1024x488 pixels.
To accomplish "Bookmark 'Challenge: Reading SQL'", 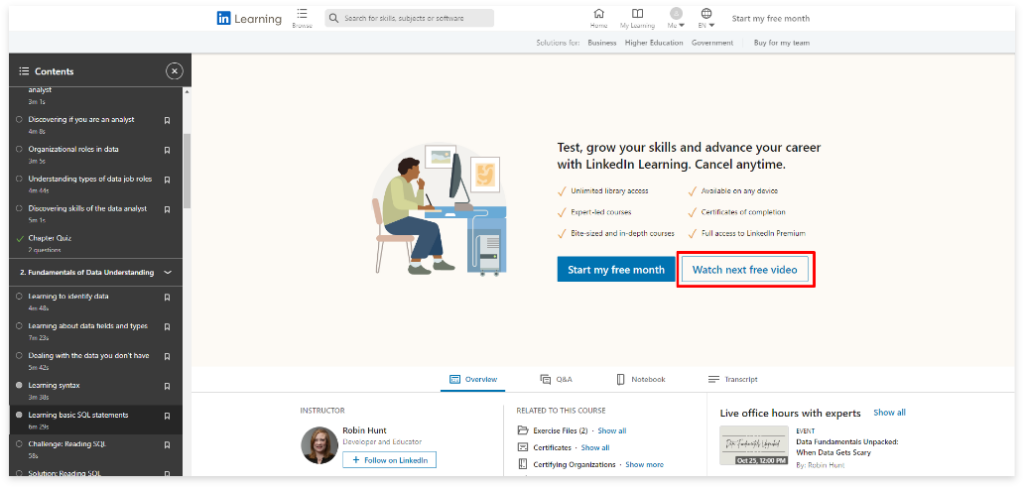I will 167,445.
